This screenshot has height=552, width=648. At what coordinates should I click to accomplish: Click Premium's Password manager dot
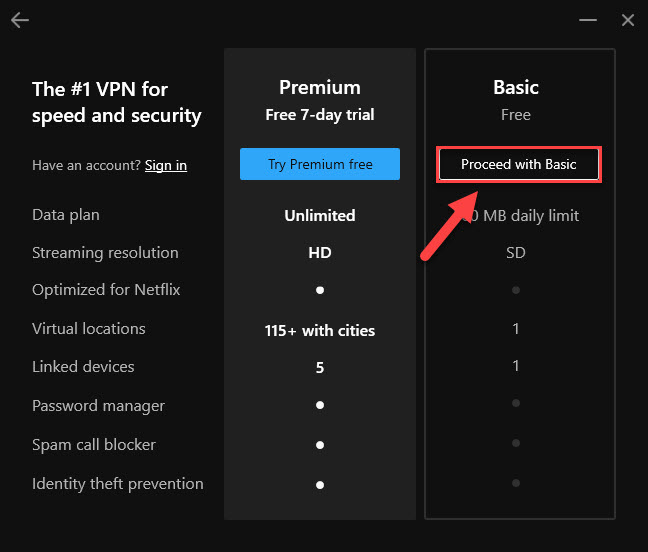point(320,405)
